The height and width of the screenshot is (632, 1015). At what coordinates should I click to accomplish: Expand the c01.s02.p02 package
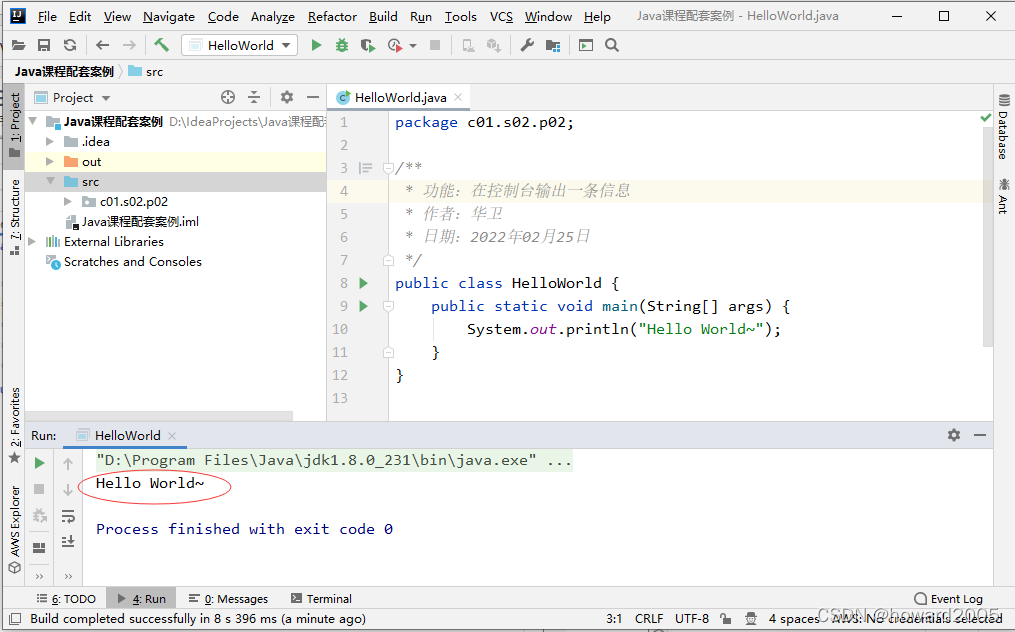click(68, 201)
